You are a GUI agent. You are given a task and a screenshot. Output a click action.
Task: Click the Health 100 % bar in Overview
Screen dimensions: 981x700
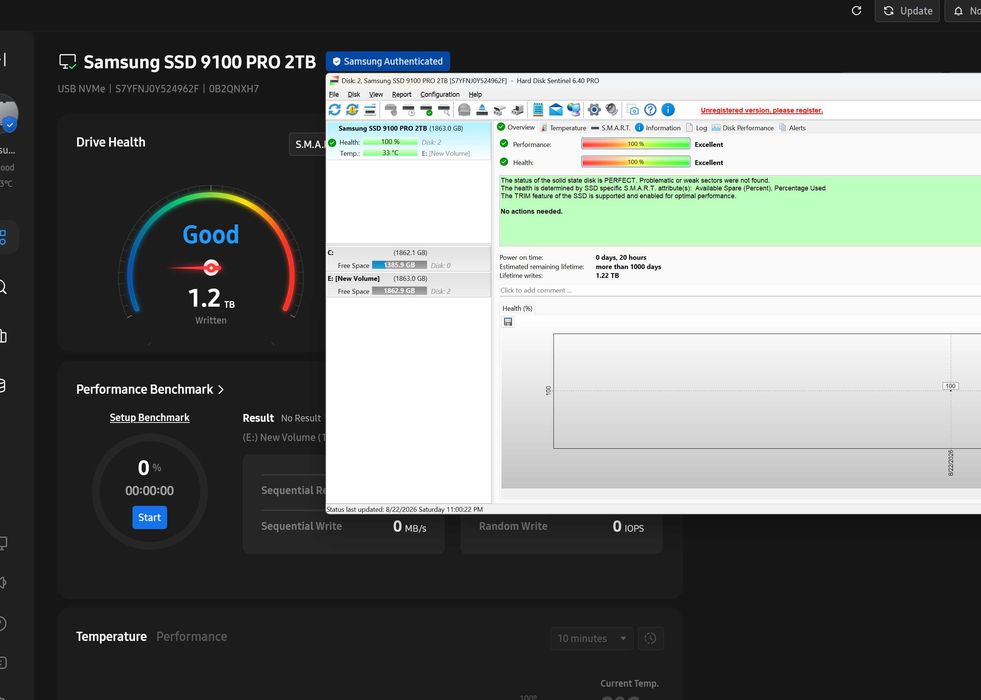point(636,162)
